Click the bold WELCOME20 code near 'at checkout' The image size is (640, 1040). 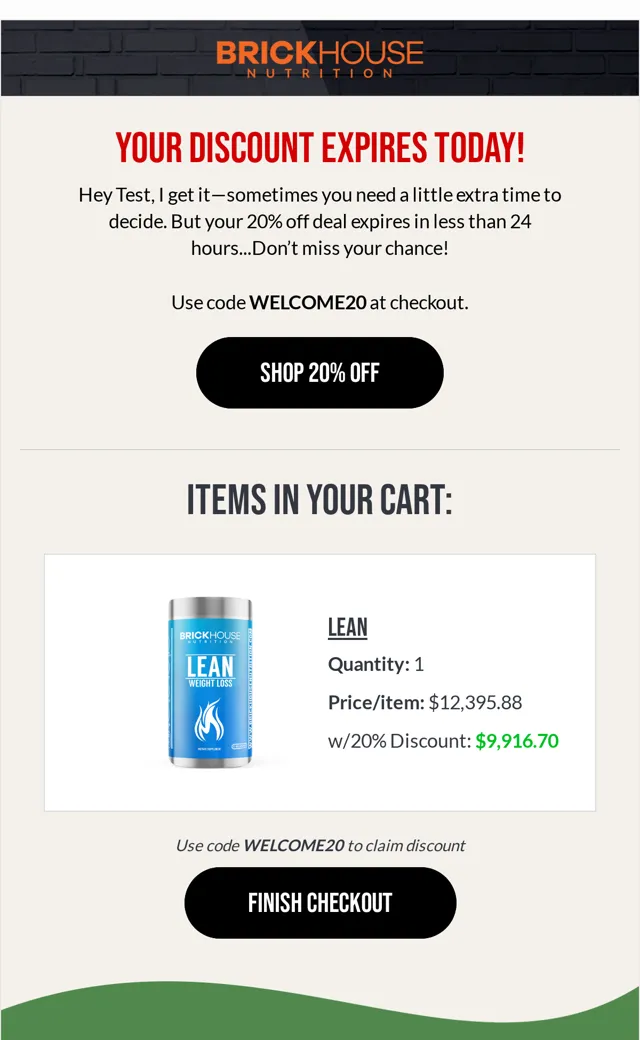coord(308,302)
